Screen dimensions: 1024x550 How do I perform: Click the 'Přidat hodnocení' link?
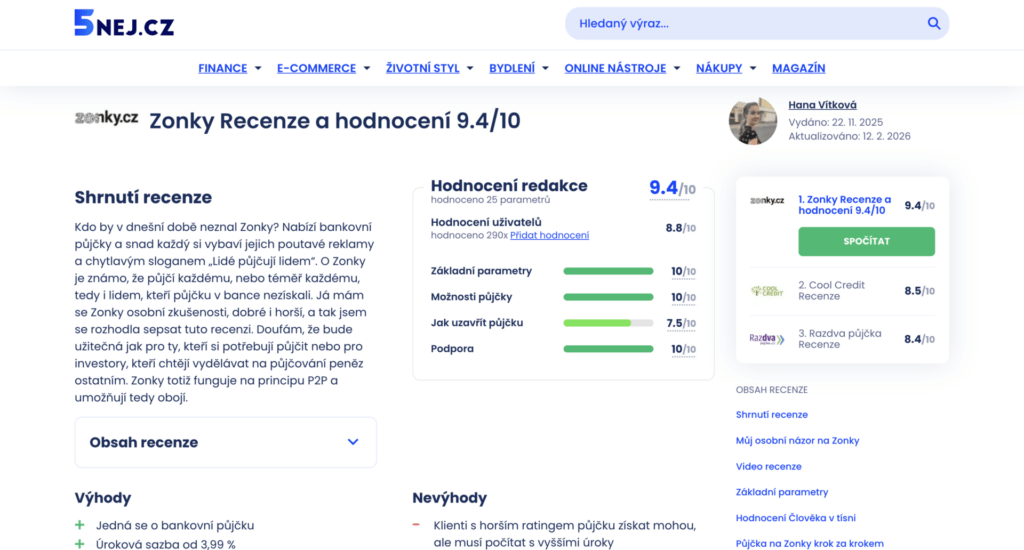click(x=549, y=235)
